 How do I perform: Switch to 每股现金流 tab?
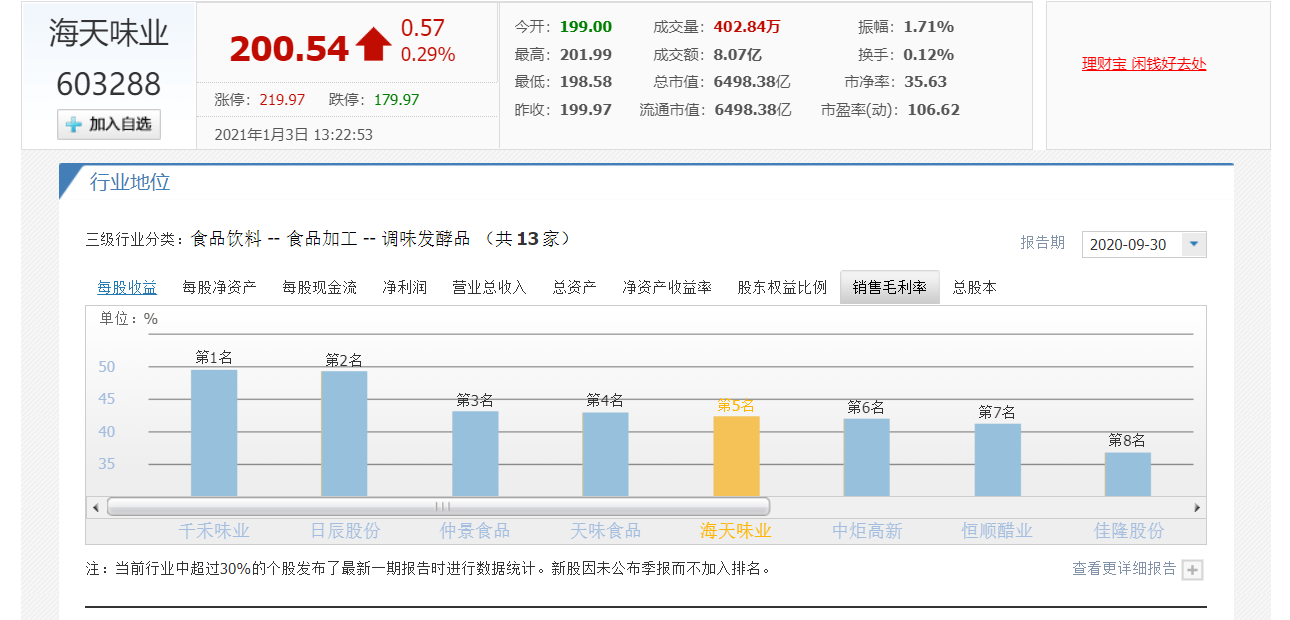tap(319, 287)
